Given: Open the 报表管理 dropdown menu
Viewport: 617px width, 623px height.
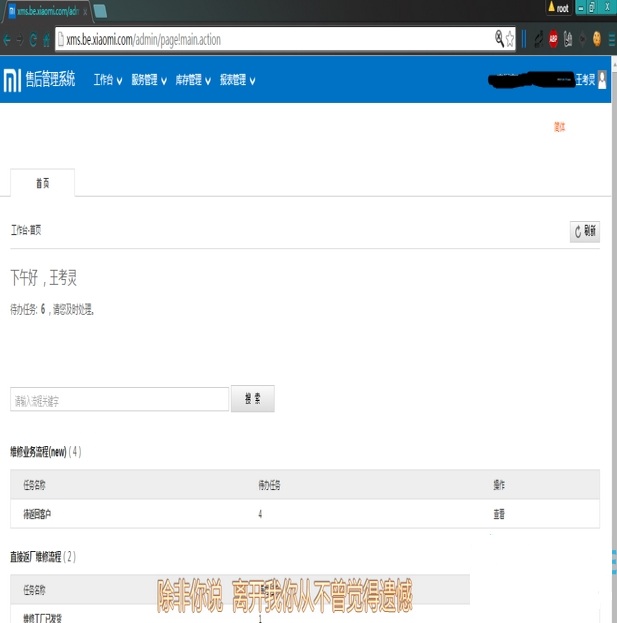Looking at the screenshot, I should (x=238, y=80).
